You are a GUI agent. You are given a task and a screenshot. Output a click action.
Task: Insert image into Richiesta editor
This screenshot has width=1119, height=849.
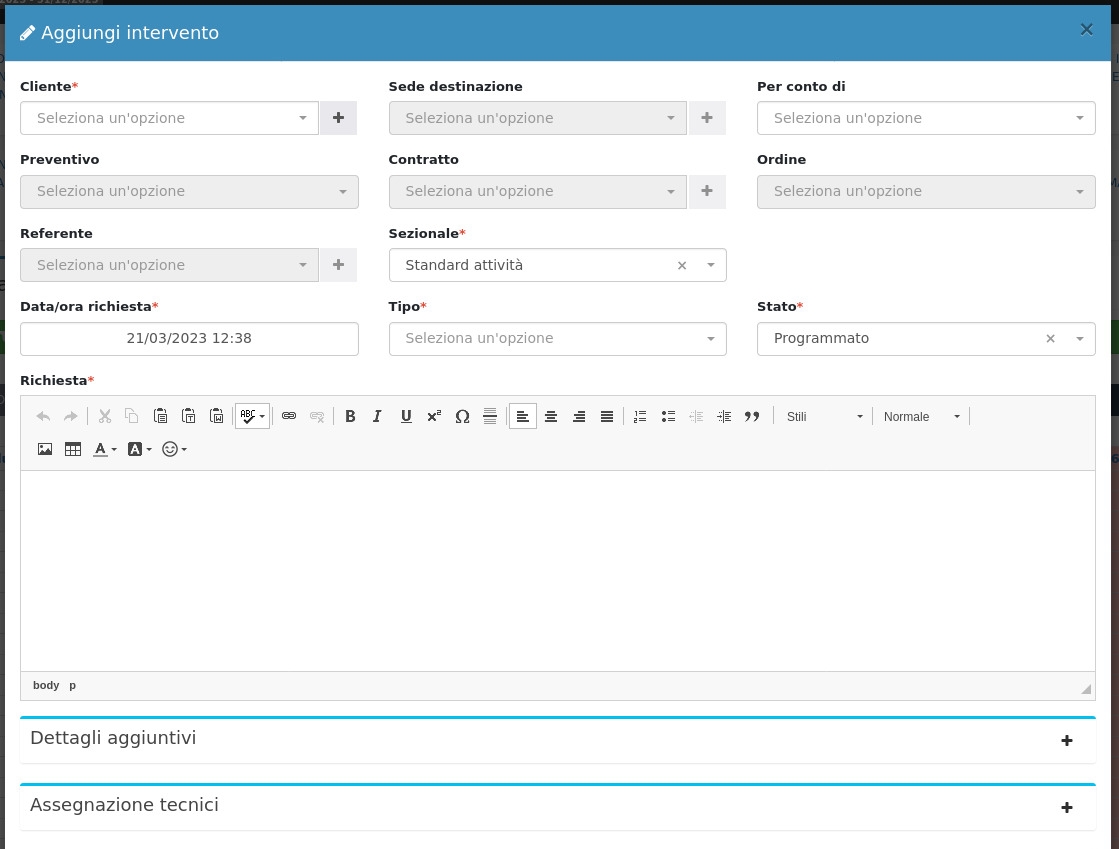[x=45, y=449]
